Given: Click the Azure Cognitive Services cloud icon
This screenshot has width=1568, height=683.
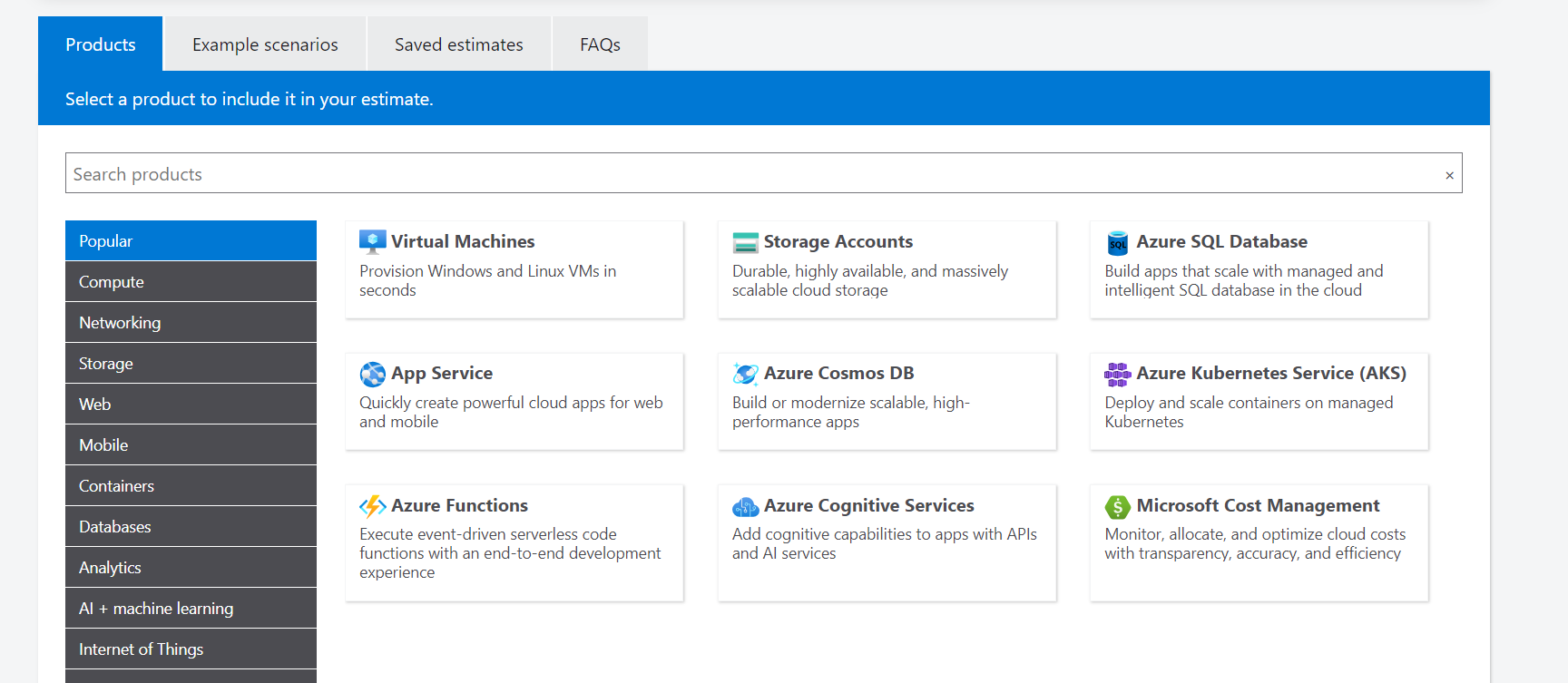Looking at the screenshot, I should 745,506.
